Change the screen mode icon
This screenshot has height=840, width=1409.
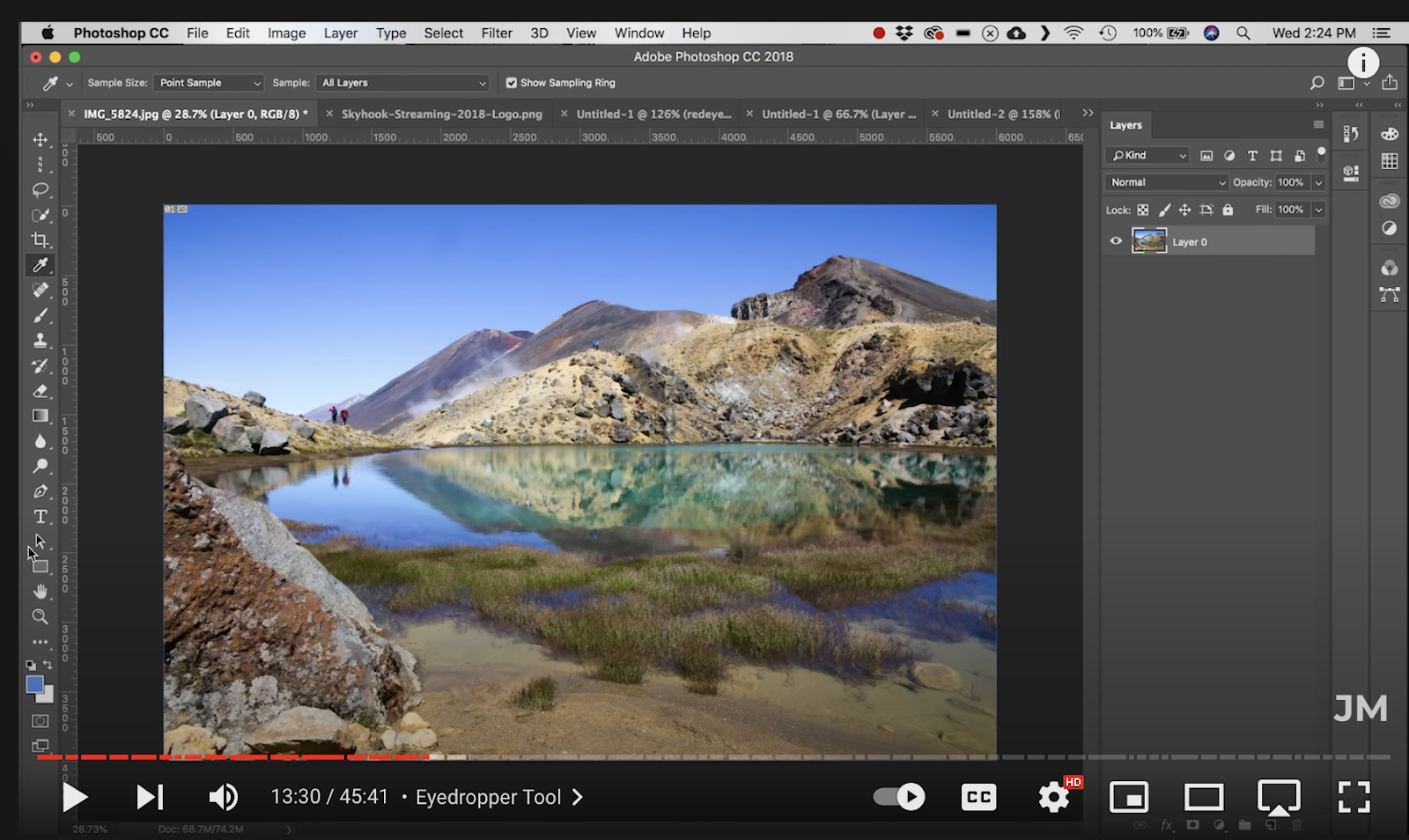41,746
